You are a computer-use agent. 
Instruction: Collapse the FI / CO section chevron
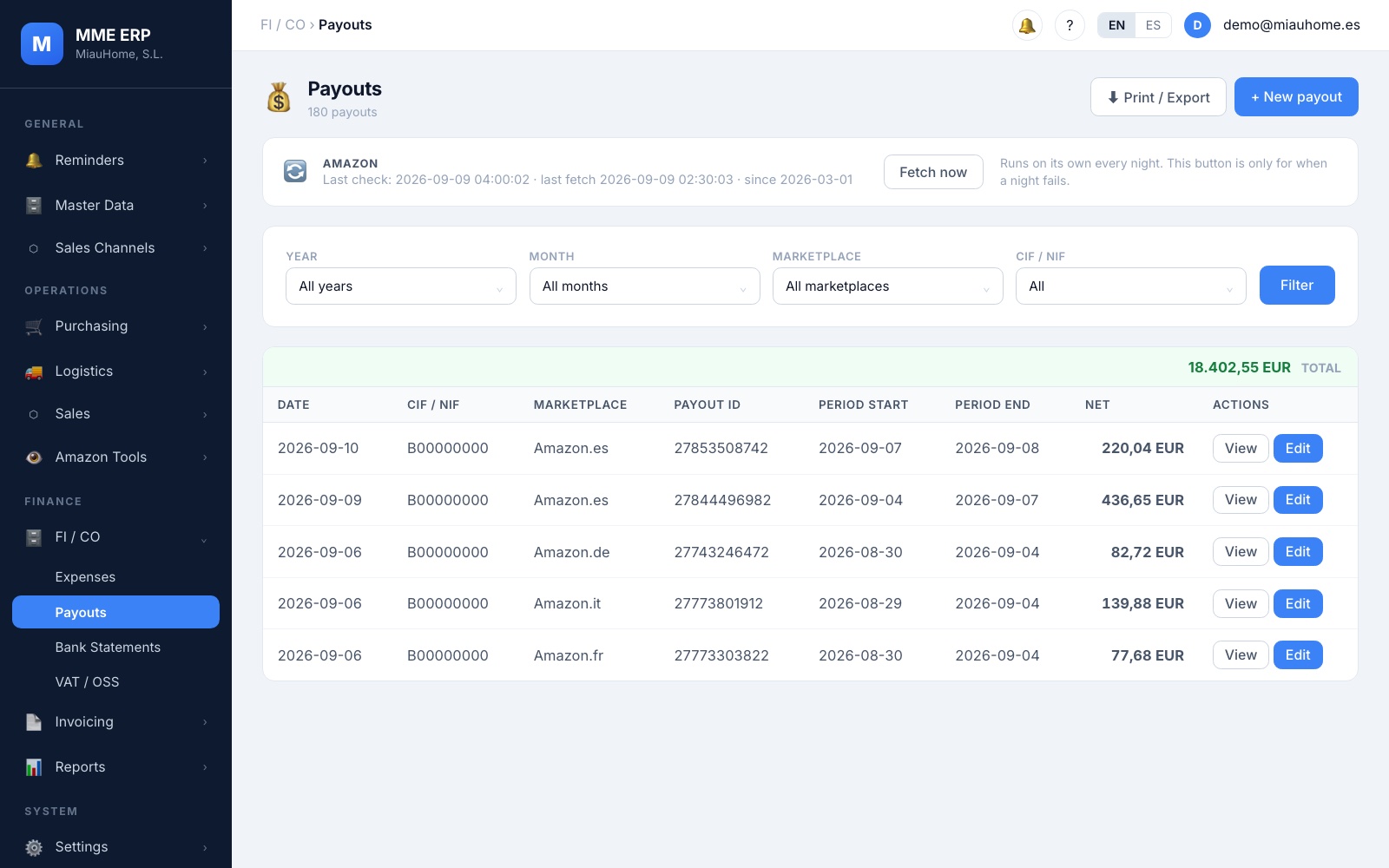204,539
